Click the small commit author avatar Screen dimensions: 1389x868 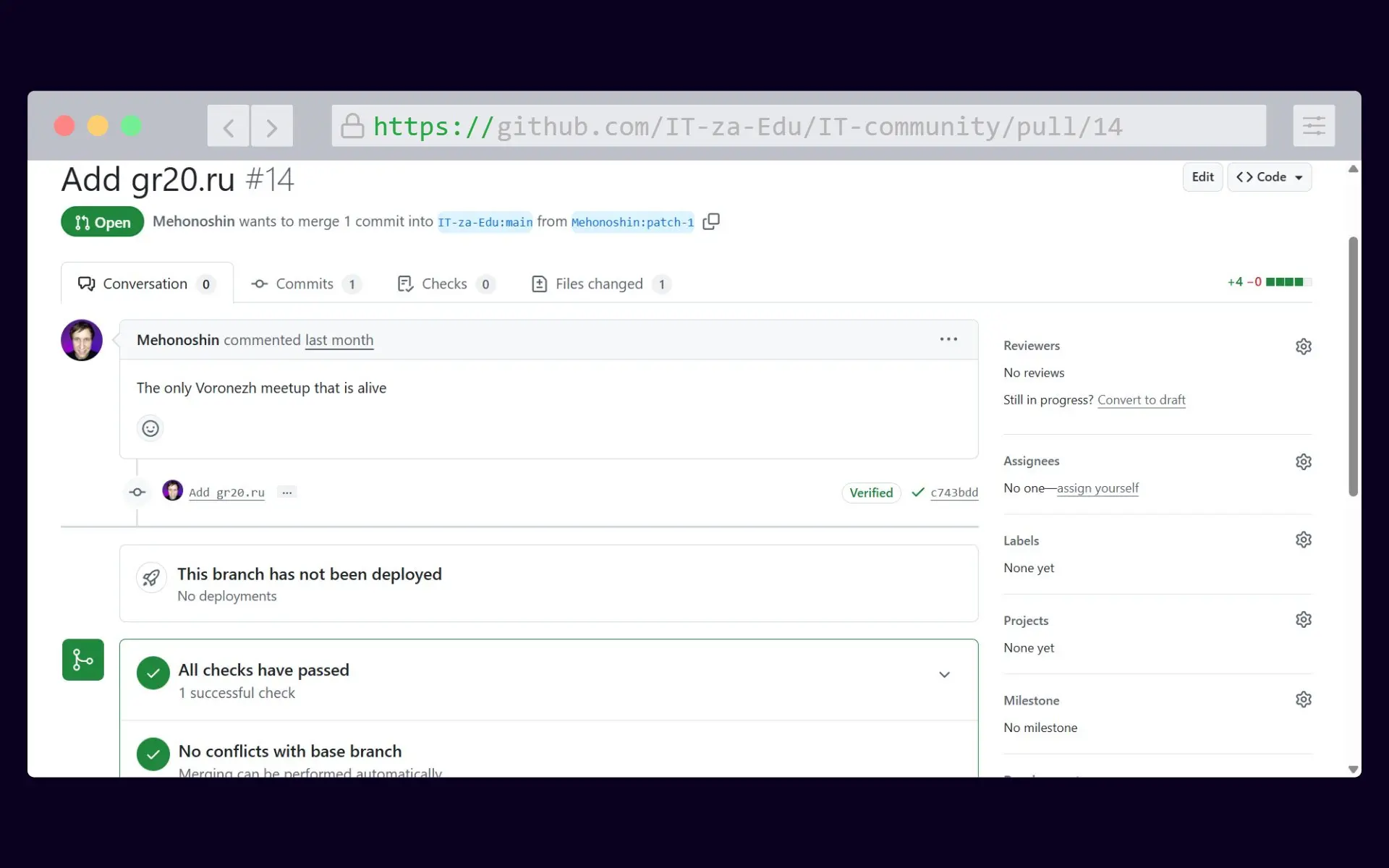tap(172, 490)
